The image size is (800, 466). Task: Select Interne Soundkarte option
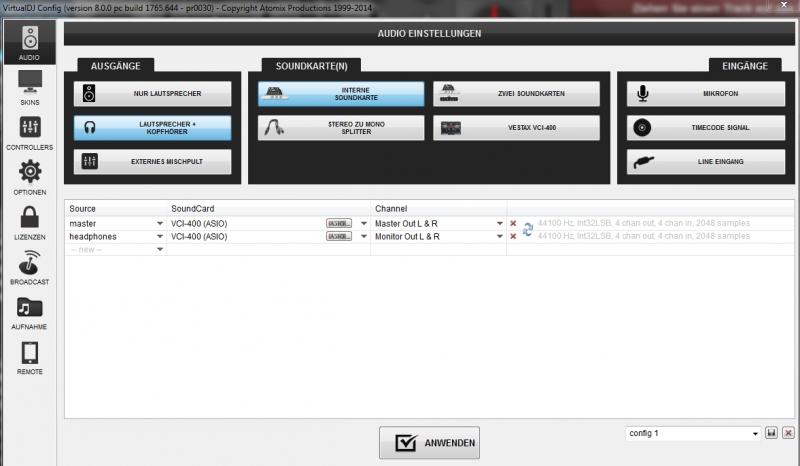(x=341, y=94)
